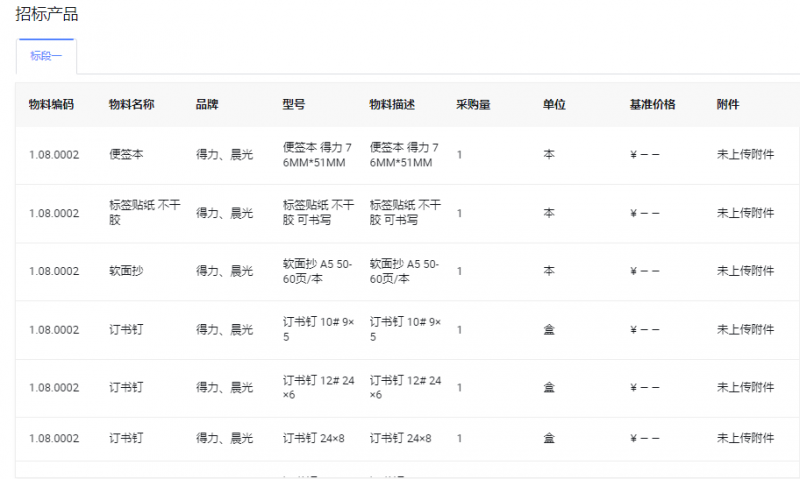Viewport: 800px width, 479px height.
Task: Click the model cell 标签贴纸 不干胶 可书写
Action: click(x=318, y=213)
